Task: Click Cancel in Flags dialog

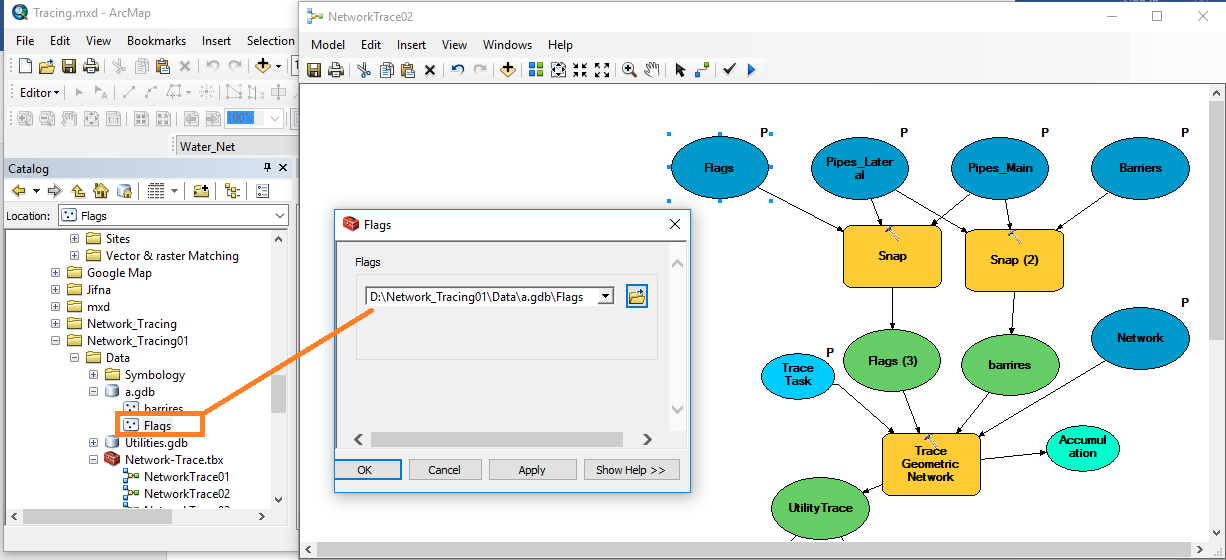Action: [x=444, y=470]
